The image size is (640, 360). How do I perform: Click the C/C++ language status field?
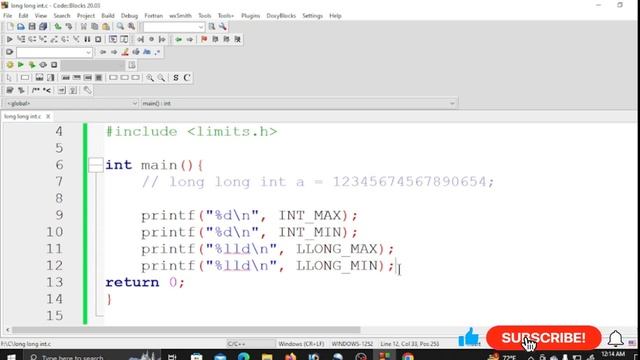point(251,344)
